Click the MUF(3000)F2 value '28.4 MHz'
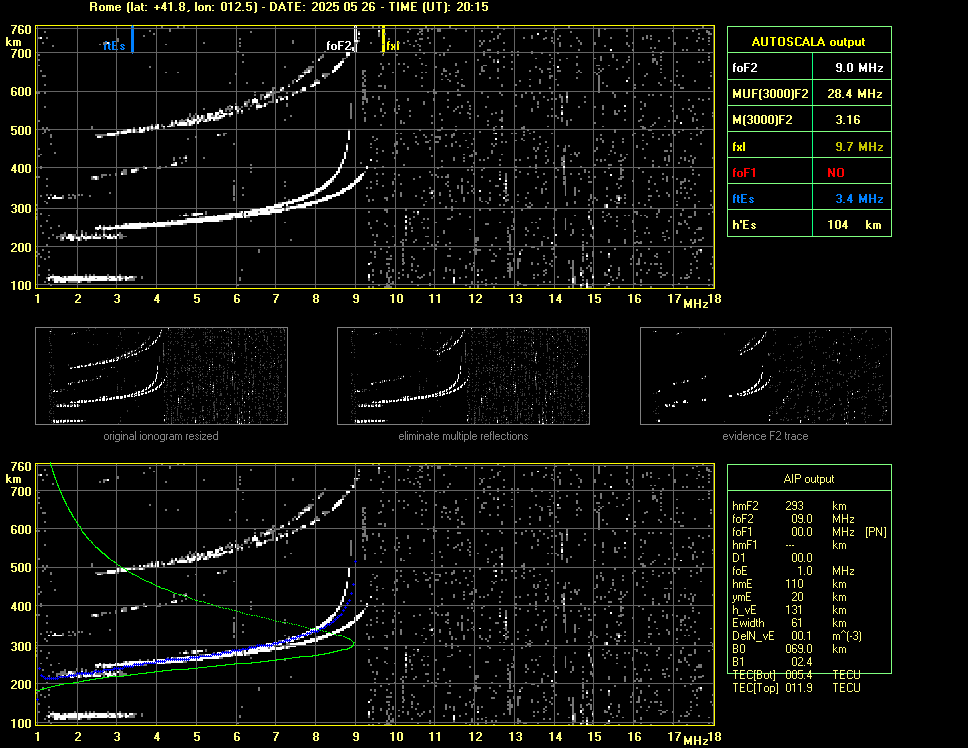Screen dimensions: 968x748 (854, 94)
